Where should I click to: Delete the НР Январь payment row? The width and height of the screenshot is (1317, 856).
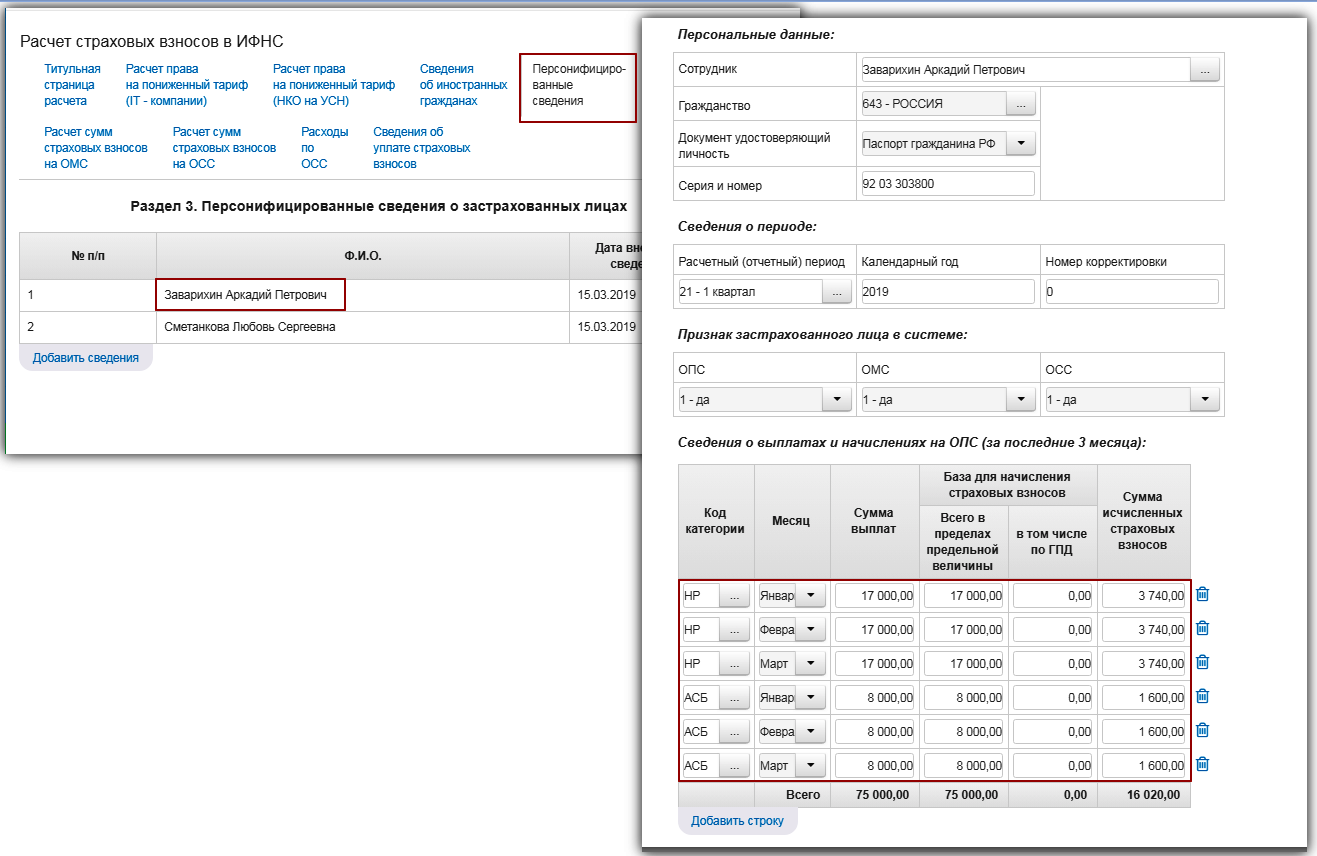tap(1203, 594)
